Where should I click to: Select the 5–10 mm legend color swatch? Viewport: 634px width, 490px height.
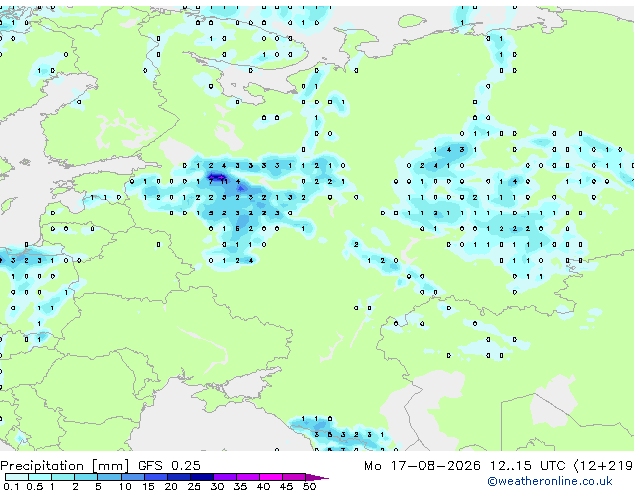(x=109, y=477)
